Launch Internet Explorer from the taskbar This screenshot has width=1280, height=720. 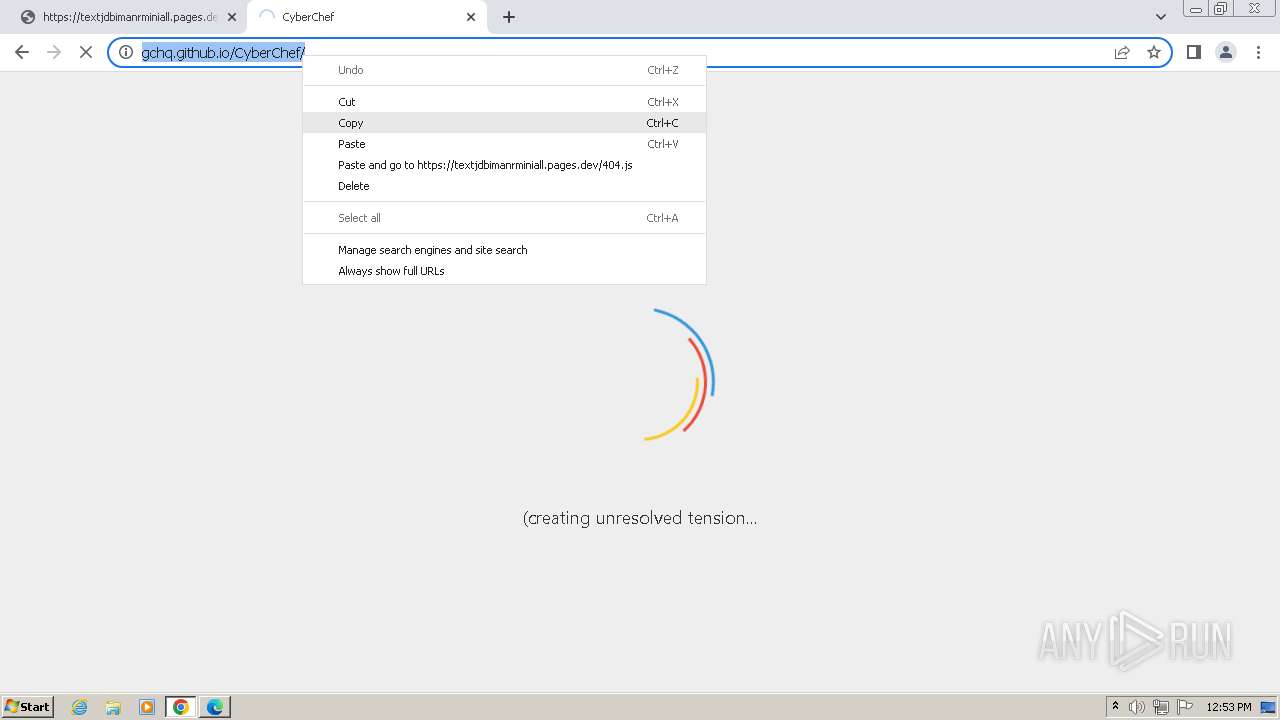point(80,707)
